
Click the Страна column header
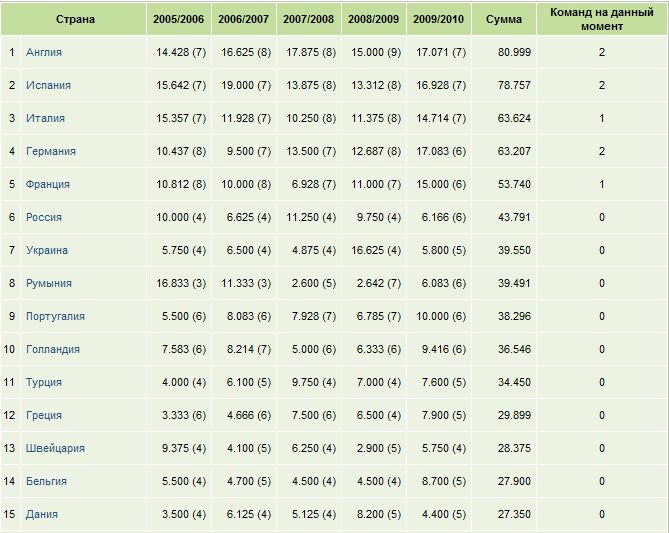pos(75,19)
